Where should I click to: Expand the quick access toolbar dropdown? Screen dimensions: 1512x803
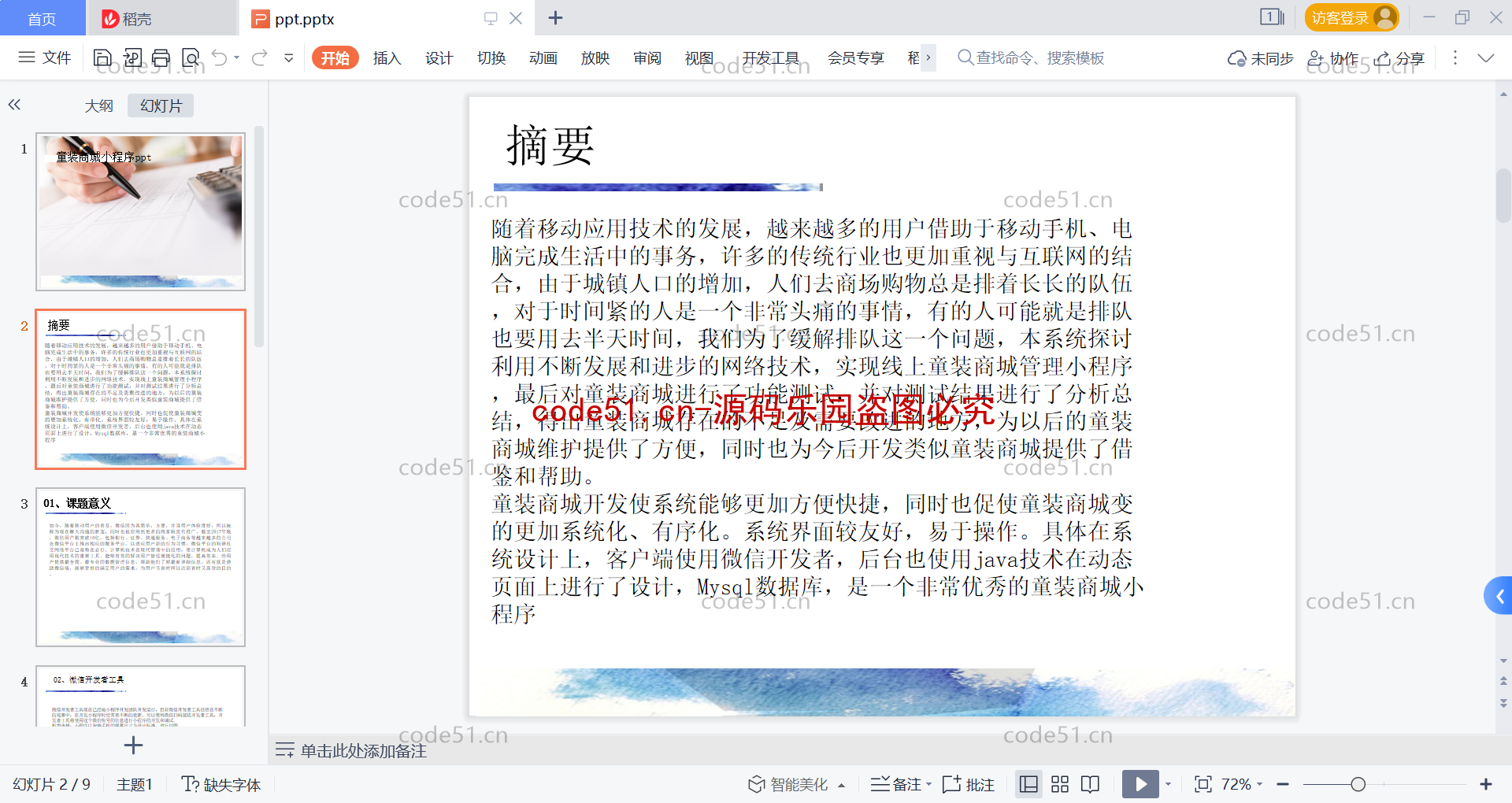click(289, 57)
